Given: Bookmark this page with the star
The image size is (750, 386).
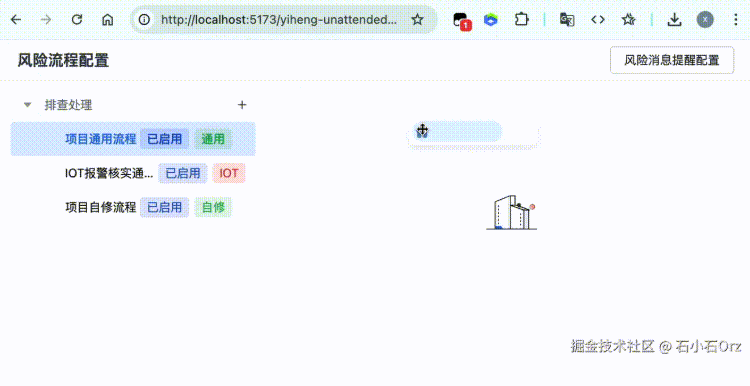Looking at the screenshot, I should (x=417, y=20).
